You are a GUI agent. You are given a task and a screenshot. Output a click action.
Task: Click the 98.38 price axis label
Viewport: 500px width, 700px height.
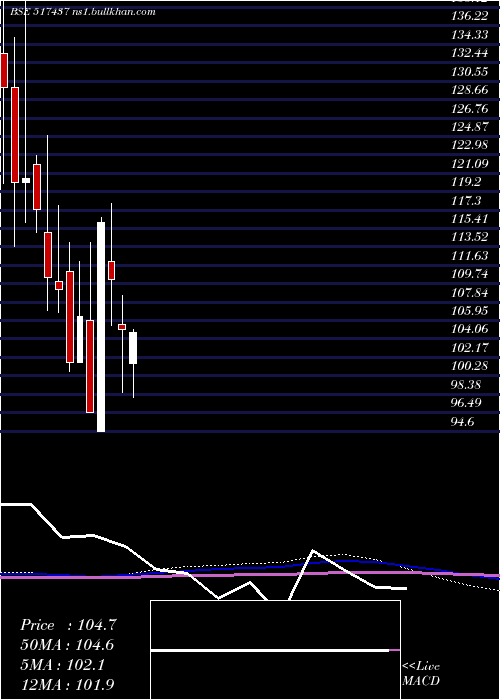[x=467, y=384]
